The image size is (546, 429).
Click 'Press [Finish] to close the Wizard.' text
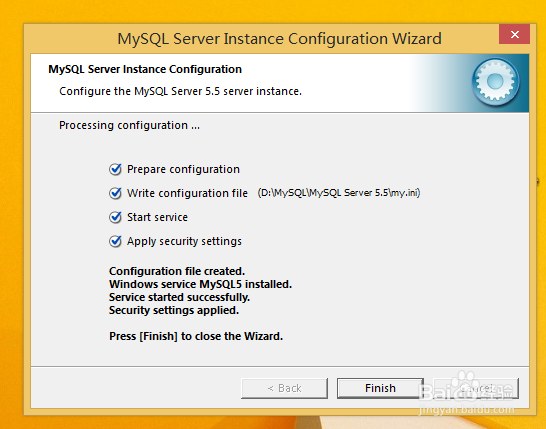click(196, 336)
